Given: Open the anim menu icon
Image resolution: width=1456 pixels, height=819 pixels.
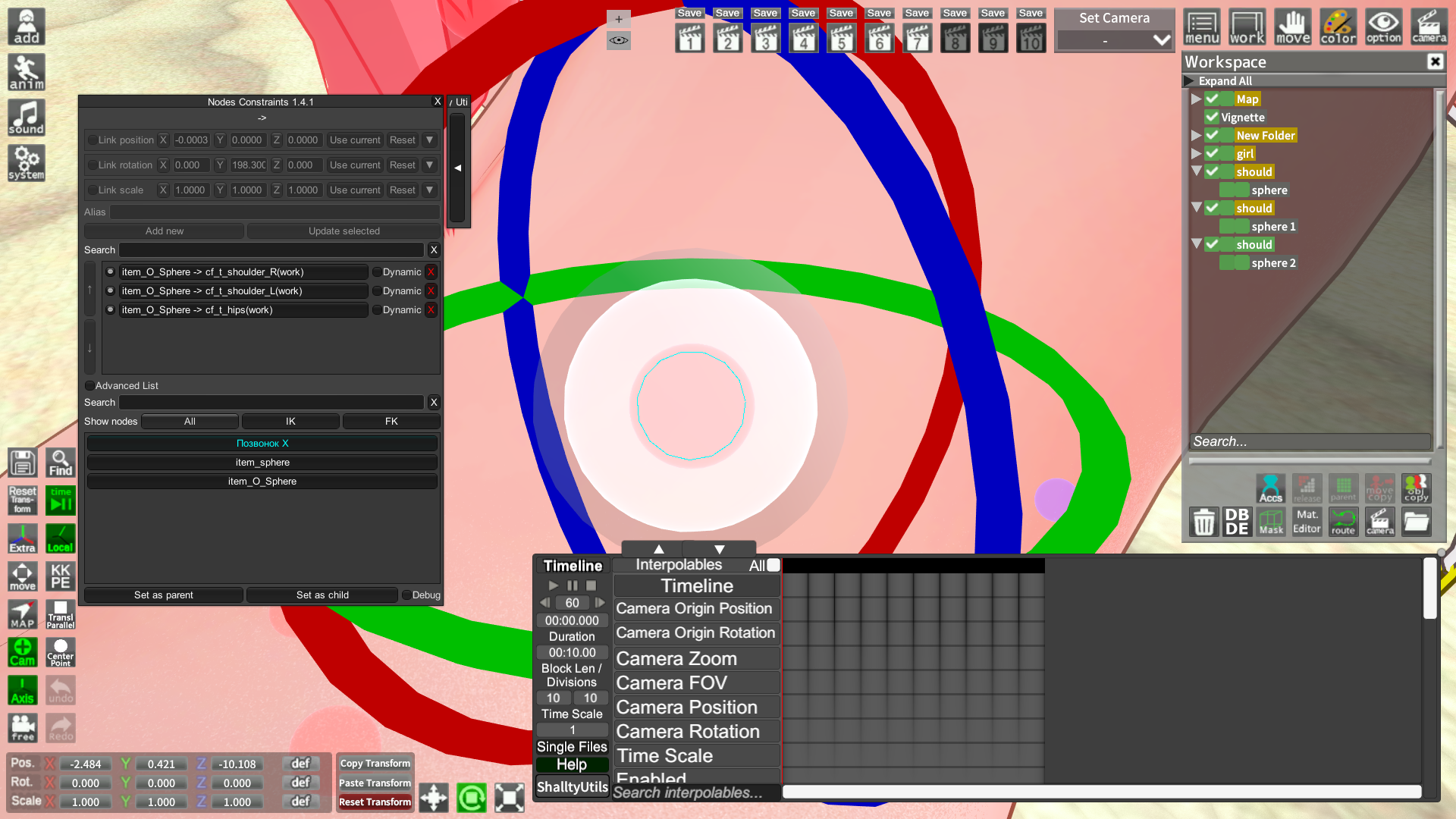Looking at the screenshot, I should click(27, 73).
